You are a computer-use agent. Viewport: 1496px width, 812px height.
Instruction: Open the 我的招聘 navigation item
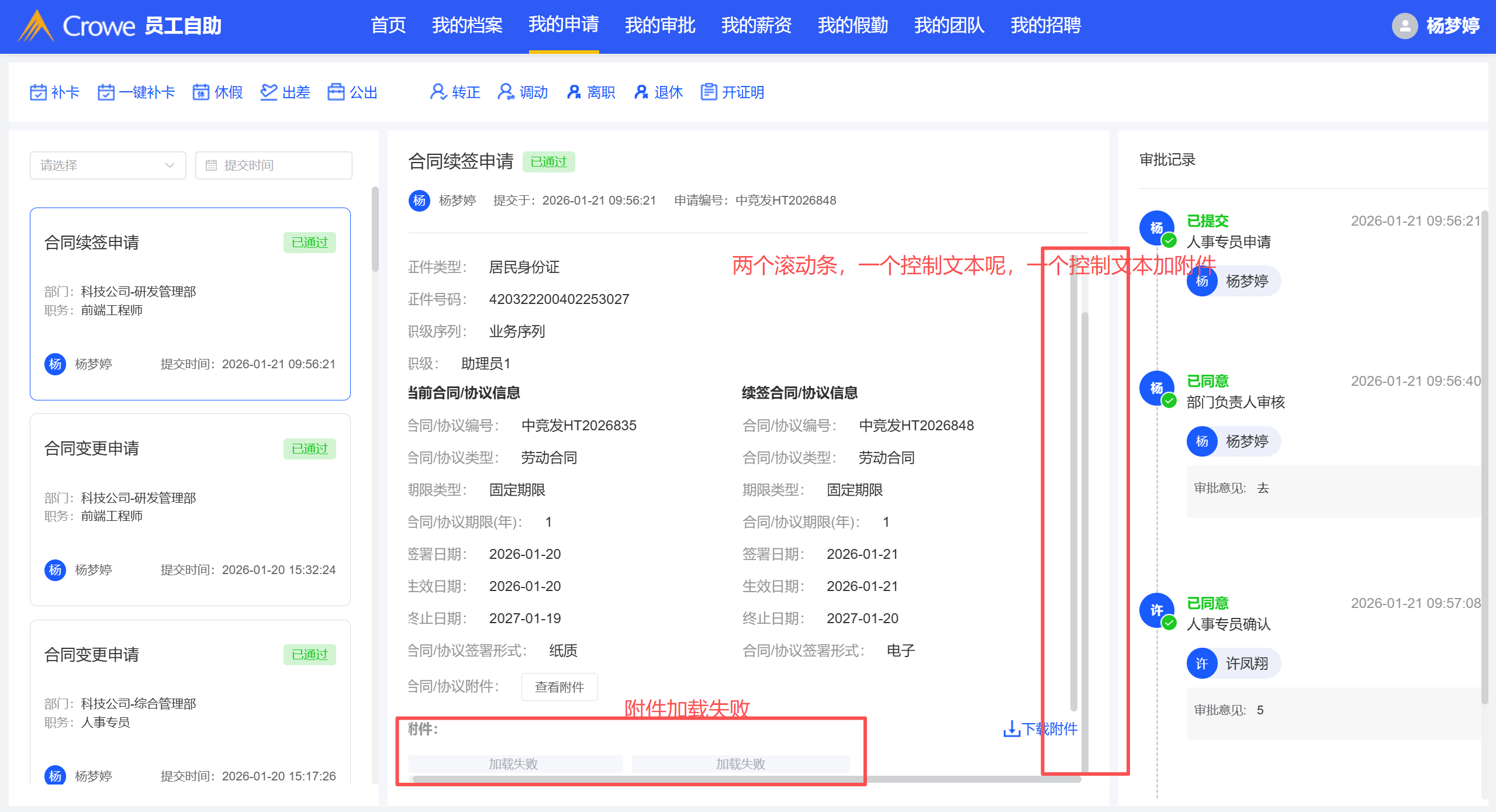pos(1045,26)
